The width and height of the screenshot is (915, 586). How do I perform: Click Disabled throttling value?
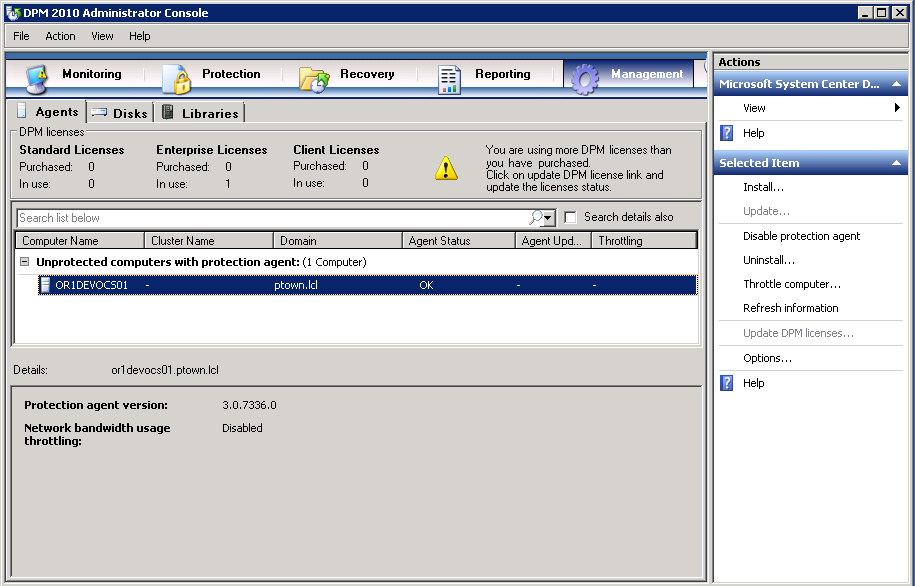[x=242, y=428]
